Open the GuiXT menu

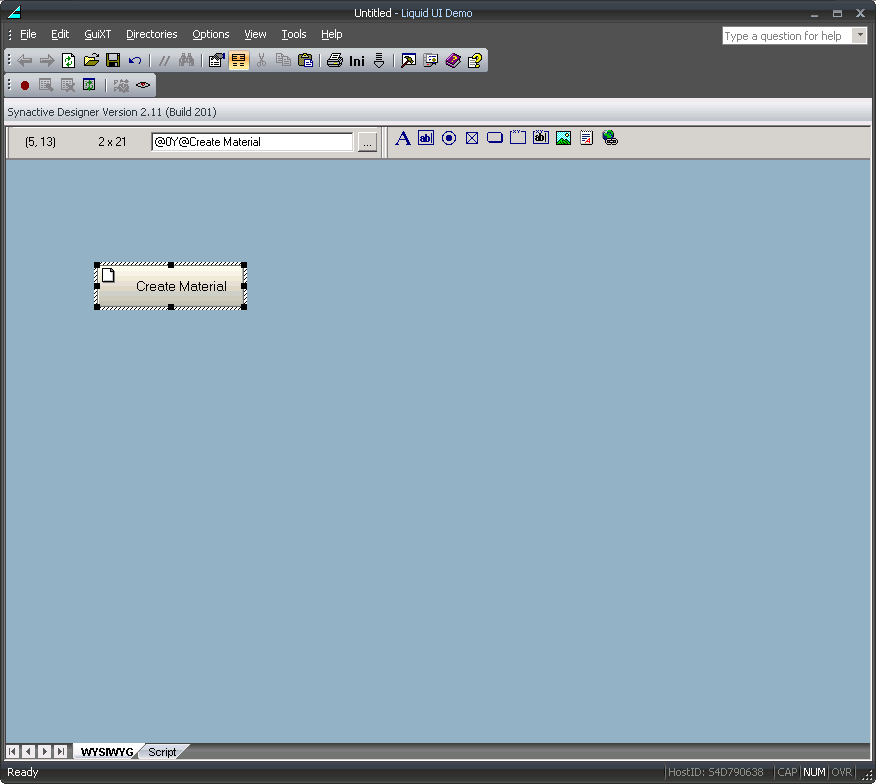point(97,34)
